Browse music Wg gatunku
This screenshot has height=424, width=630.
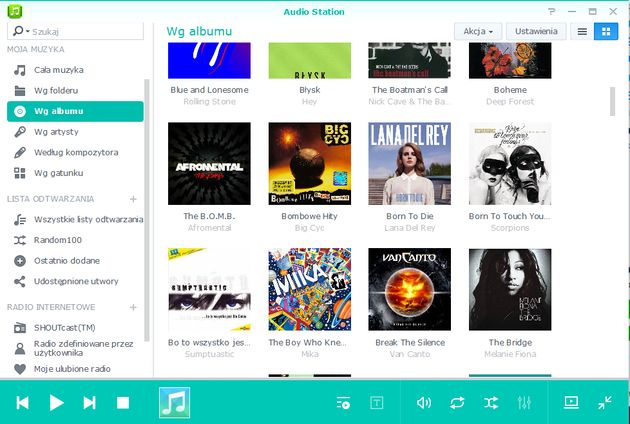[75, 173]
